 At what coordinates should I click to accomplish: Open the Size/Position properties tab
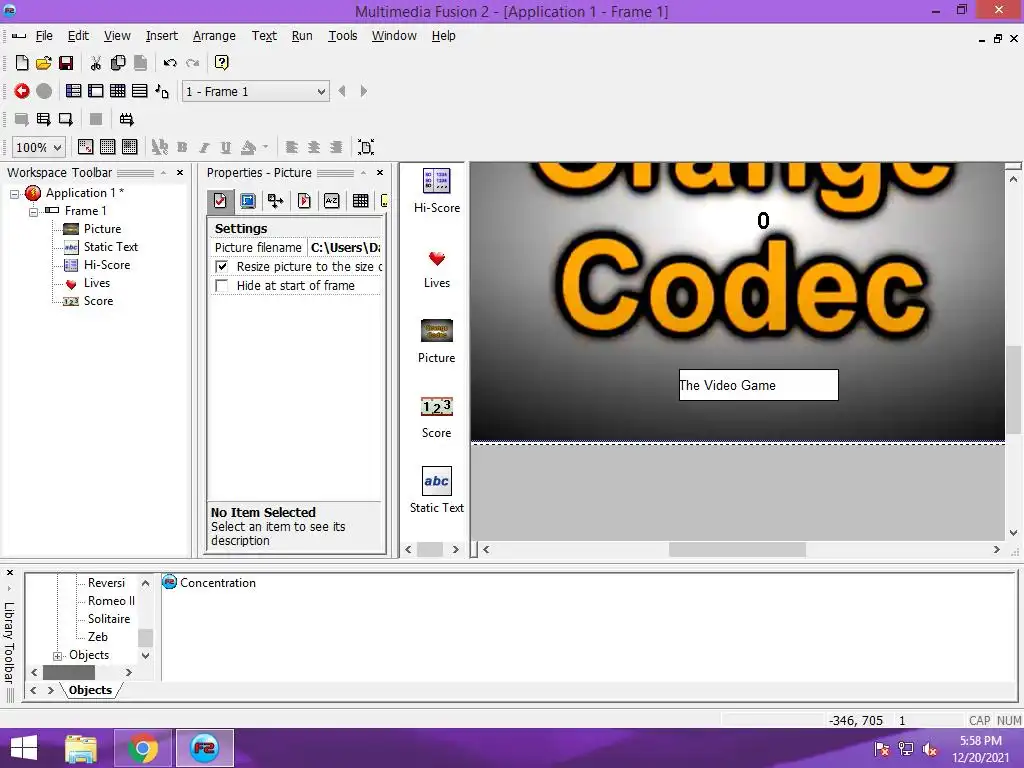coord(276,201)
